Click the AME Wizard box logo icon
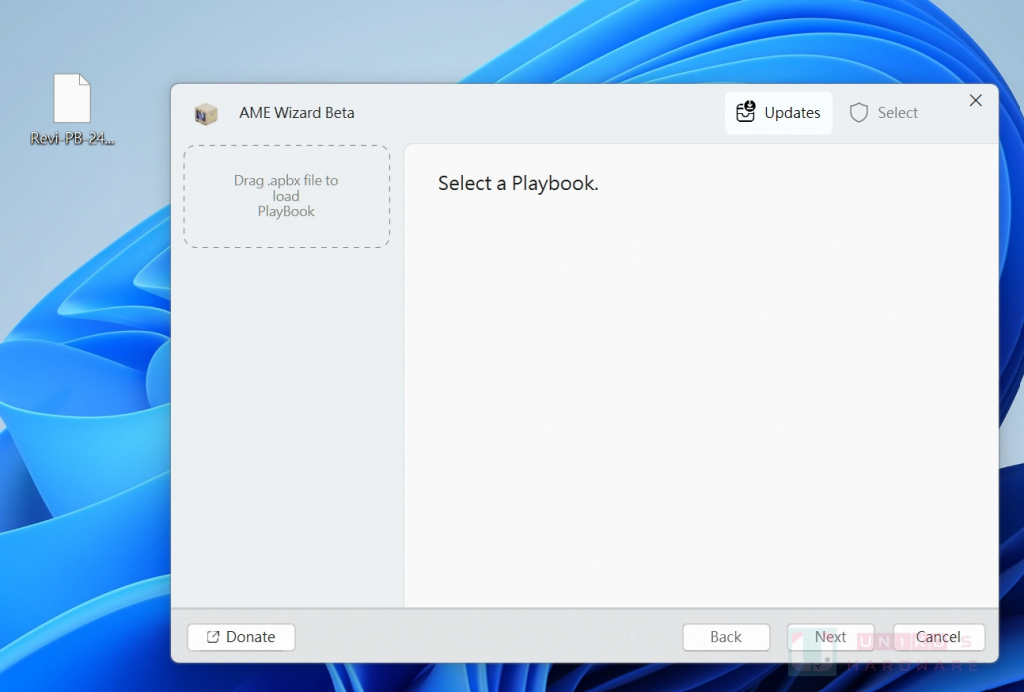Image resolution: width=1024 pixels, height=692 pixels. 206,114
